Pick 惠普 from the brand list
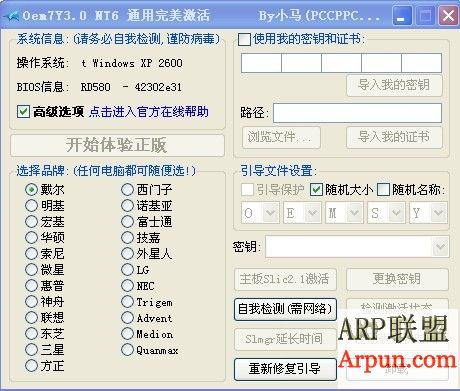 point(31,286)
